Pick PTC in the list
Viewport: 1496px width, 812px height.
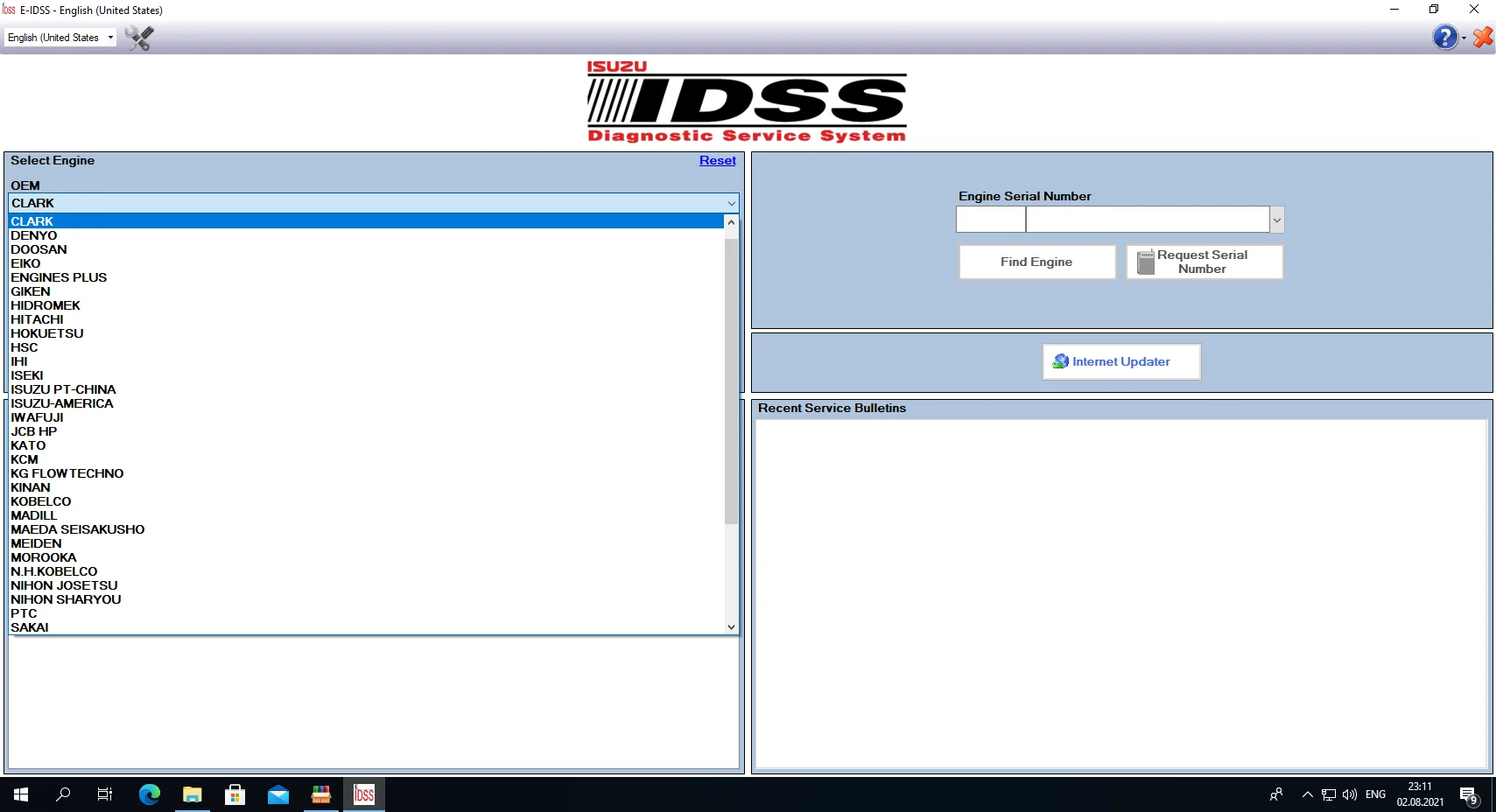click(x=367, y=613)
